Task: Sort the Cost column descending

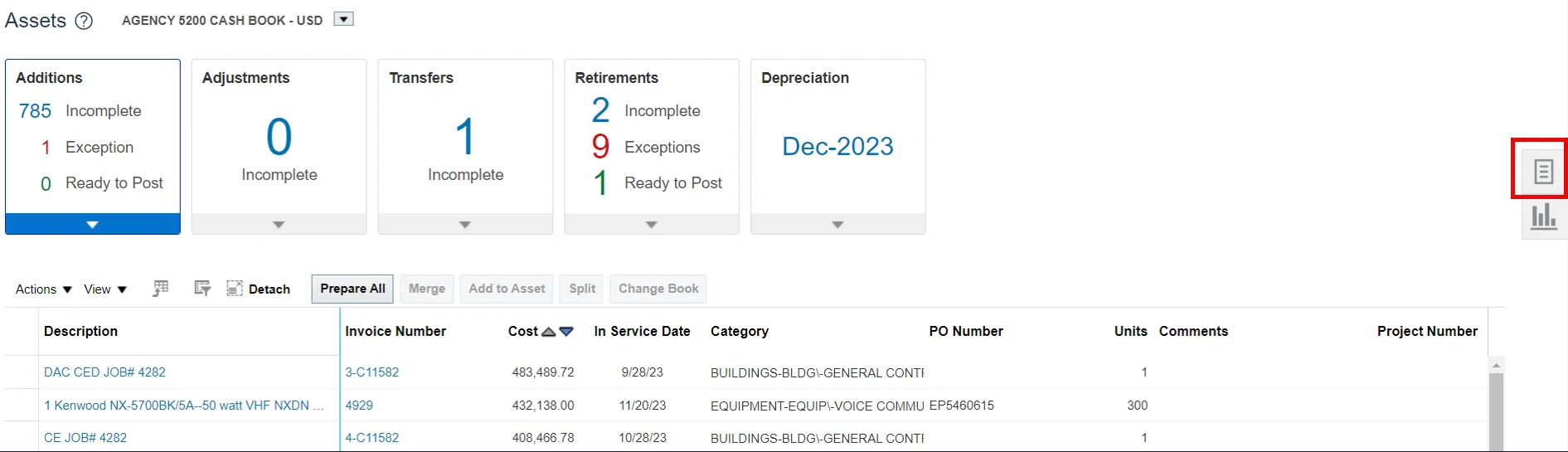Action: pyautogui.click(x=566, y=332)
